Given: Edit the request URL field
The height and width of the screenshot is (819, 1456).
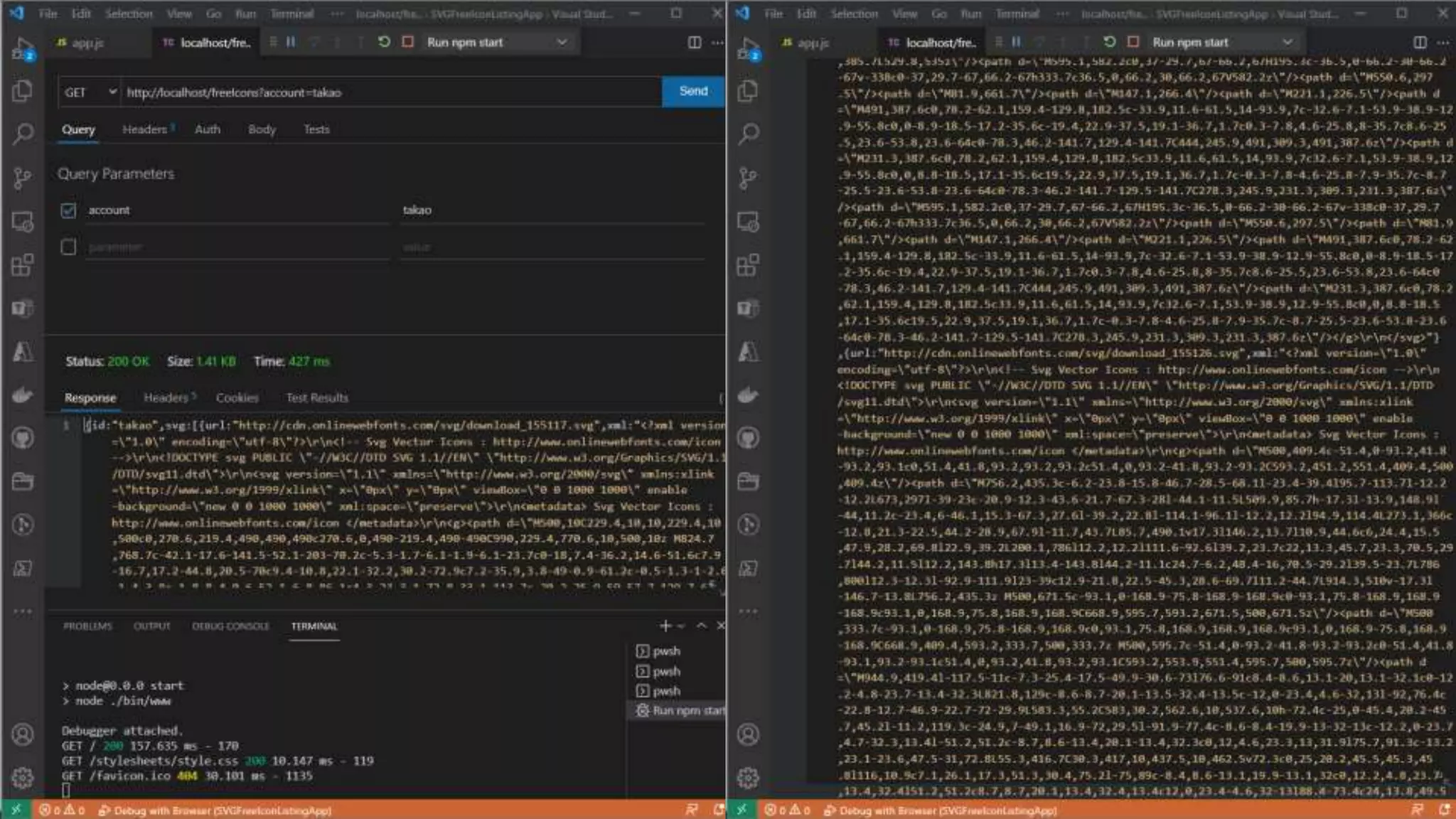Looking at the screenshot, I should [x=391, y=92].
